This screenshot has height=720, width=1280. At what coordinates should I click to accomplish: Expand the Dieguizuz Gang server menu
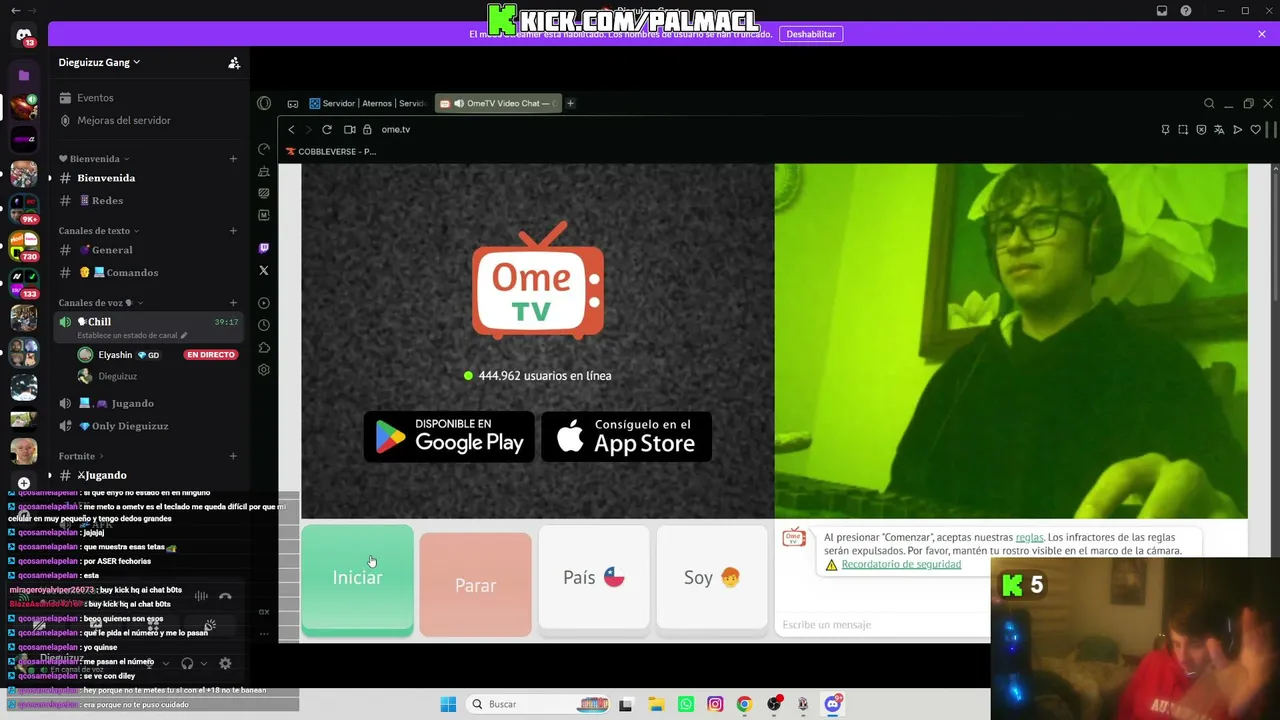(99, 62)
